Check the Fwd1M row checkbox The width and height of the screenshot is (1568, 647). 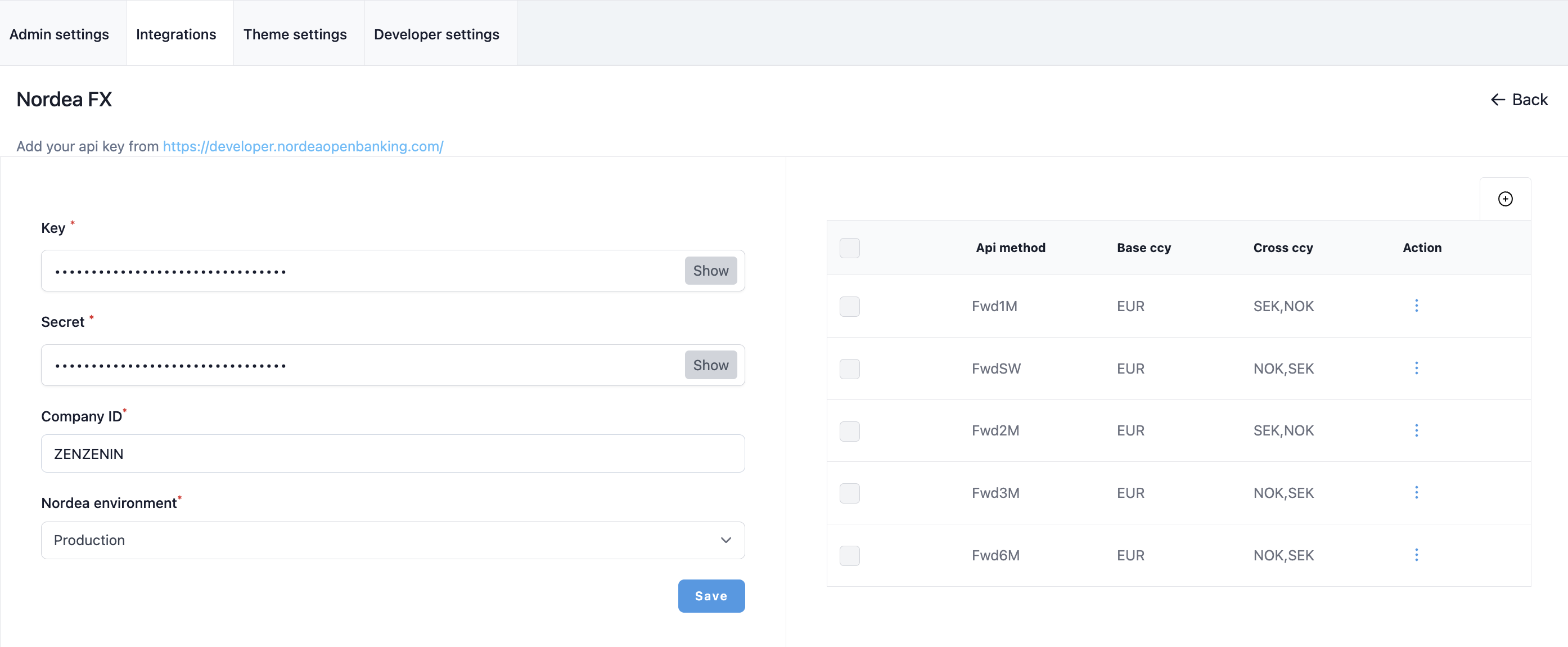[849, 306]
